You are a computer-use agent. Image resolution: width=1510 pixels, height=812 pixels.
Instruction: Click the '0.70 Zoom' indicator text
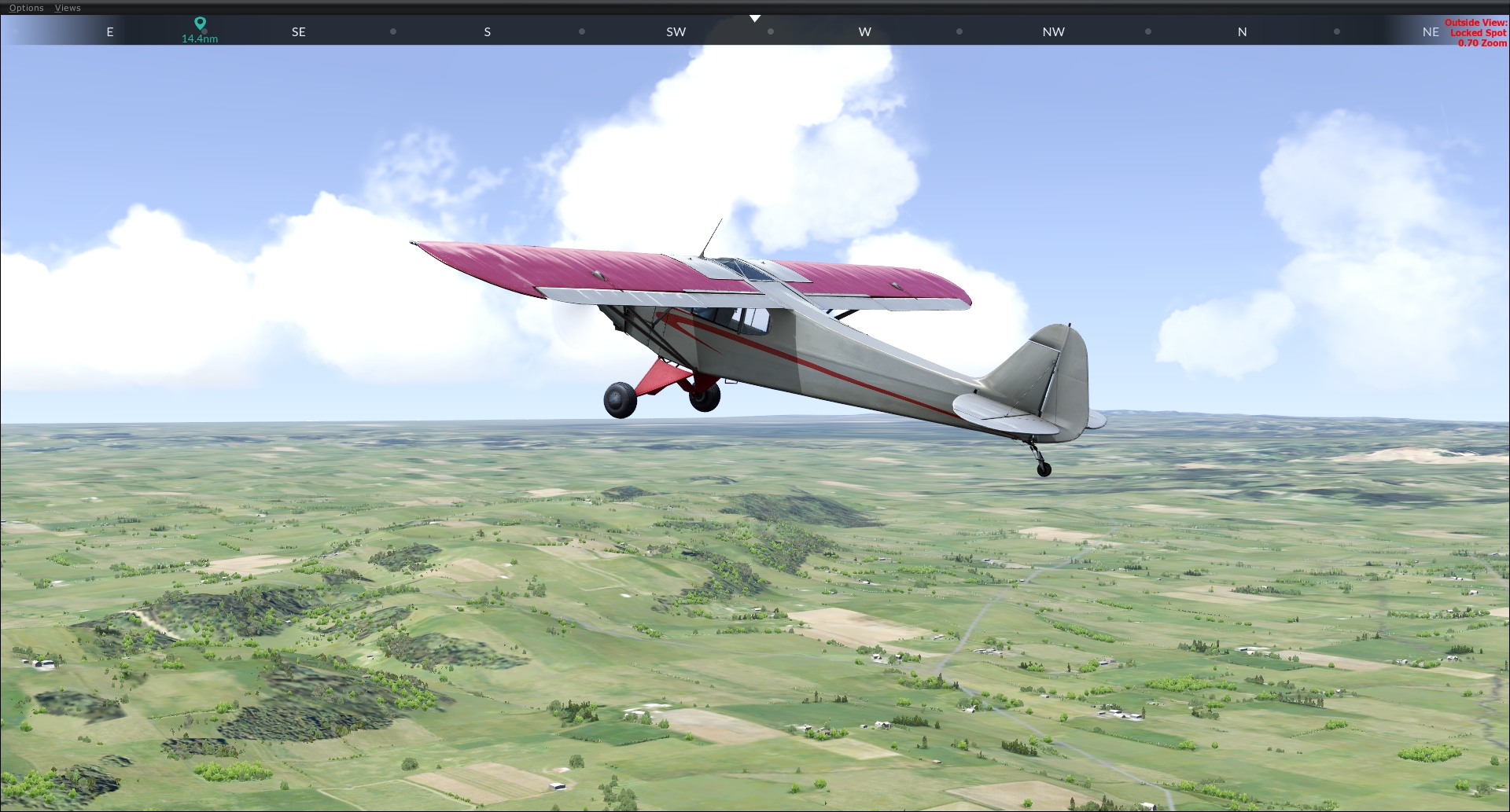tap(1482, 43)
